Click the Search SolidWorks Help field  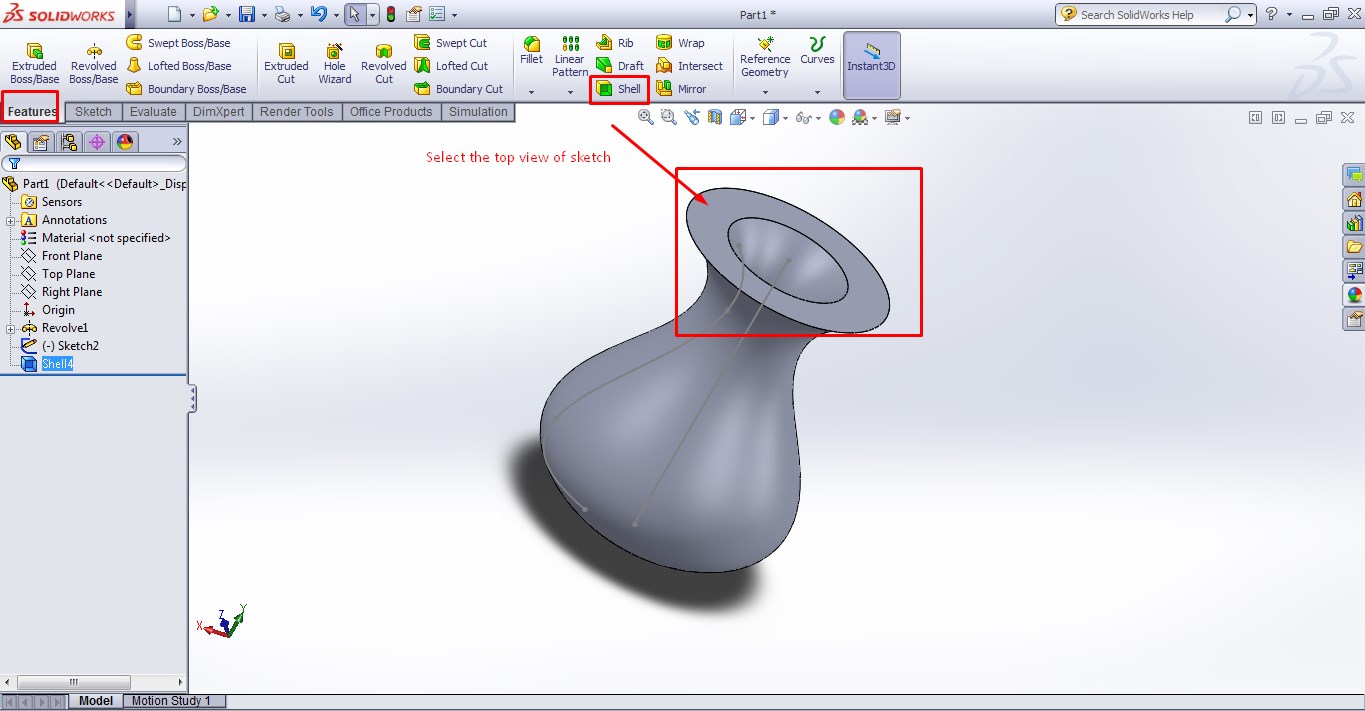point(1150,14)
